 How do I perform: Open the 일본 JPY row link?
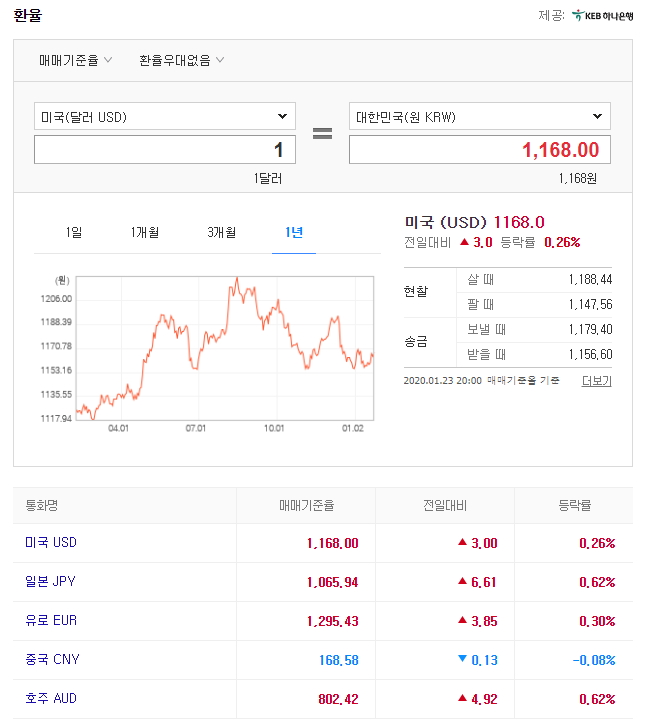click(50, 581)
